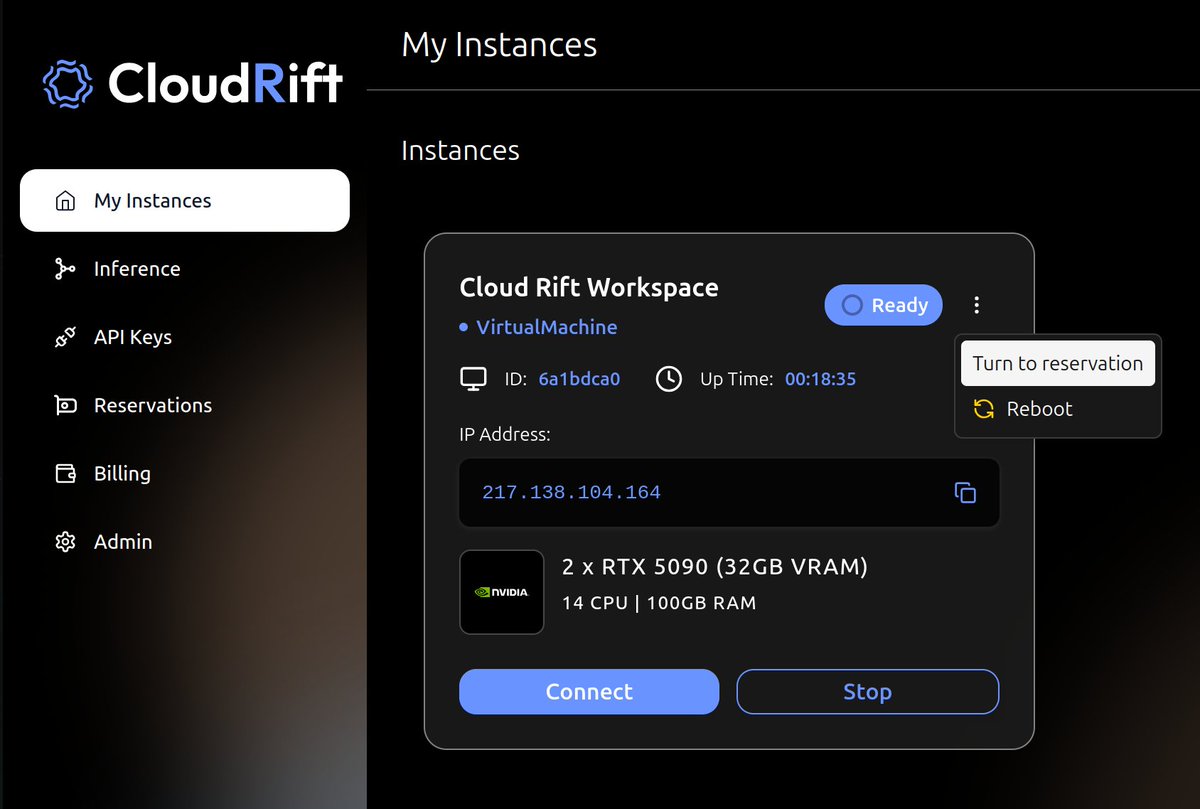Click the NVIDIA logo thumbnail
1200x809 pixels.
[502, 592]
